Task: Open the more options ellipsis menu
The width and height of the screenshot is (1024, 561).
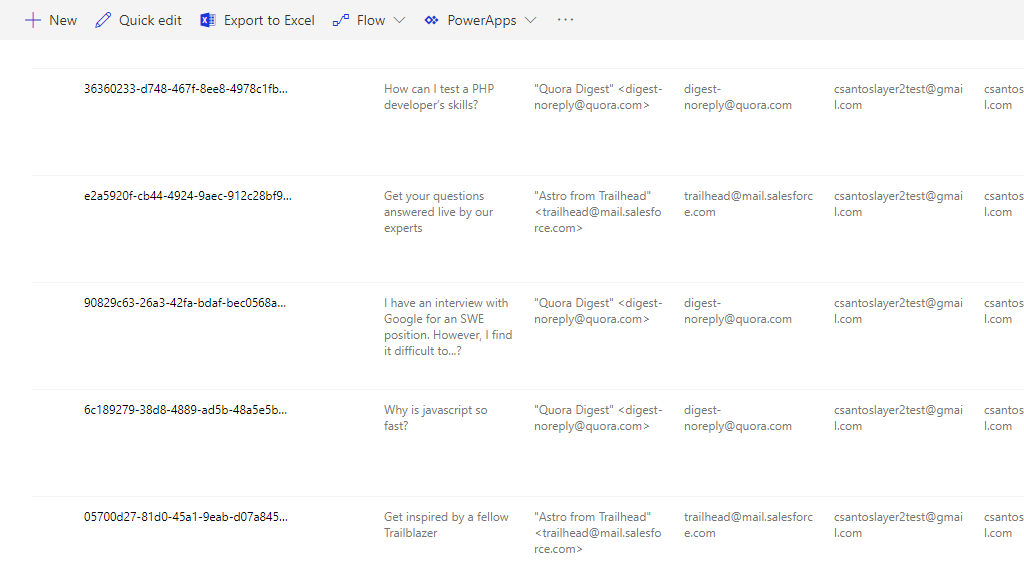Action: [565, 20]
